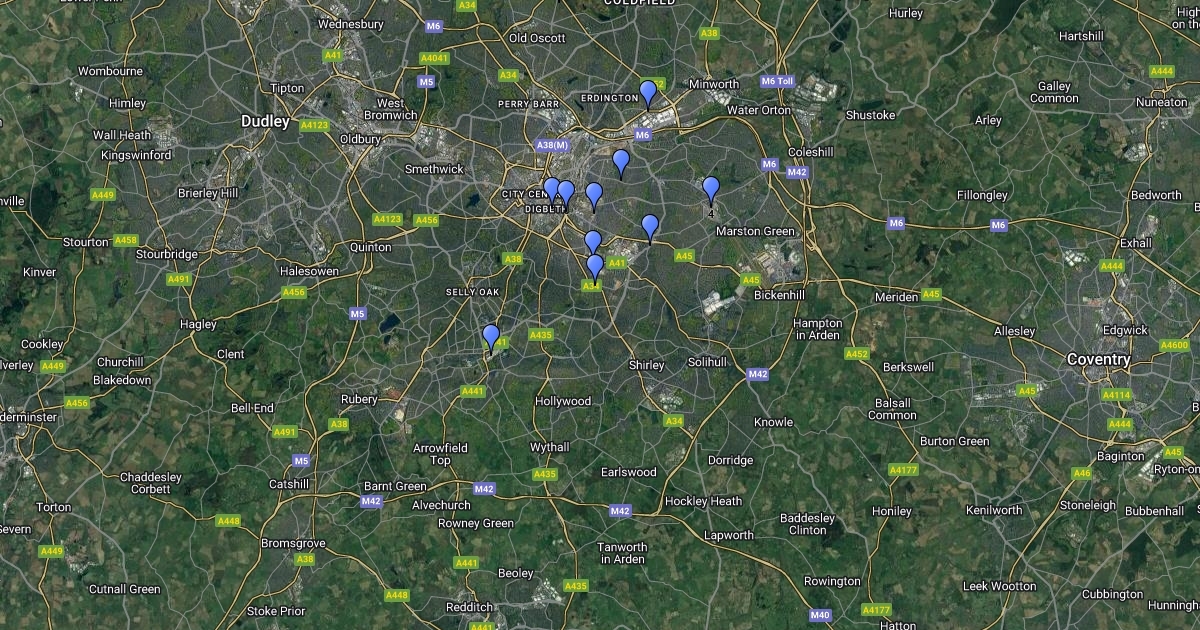
Task: Click the Nuneaton place label
Action: click(x=1161, y=102)
